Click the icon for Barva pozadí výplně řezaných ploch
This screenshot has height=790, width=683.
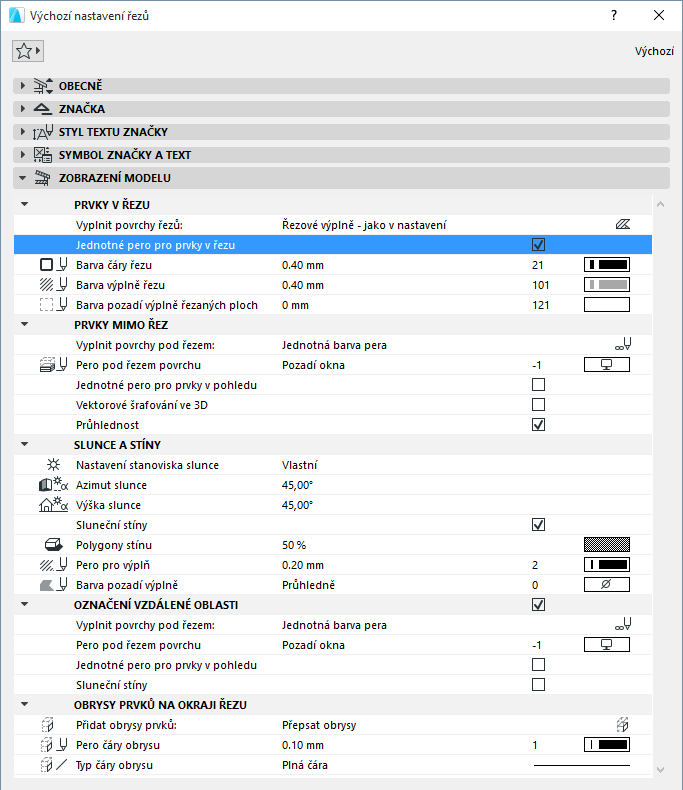click(53, 305)
